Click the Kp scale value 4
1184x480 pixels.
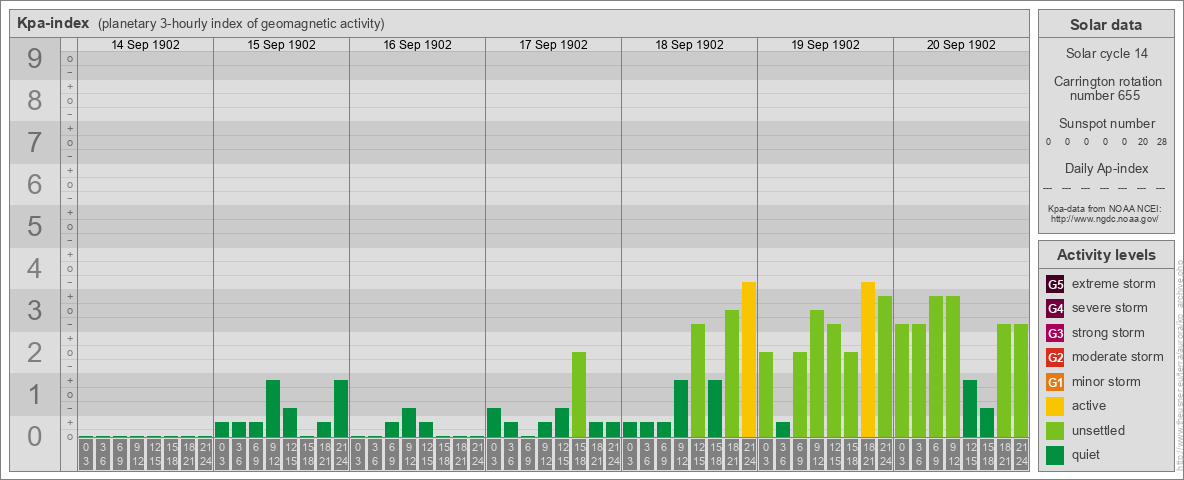pyautogui.click(x=35, y=268)
